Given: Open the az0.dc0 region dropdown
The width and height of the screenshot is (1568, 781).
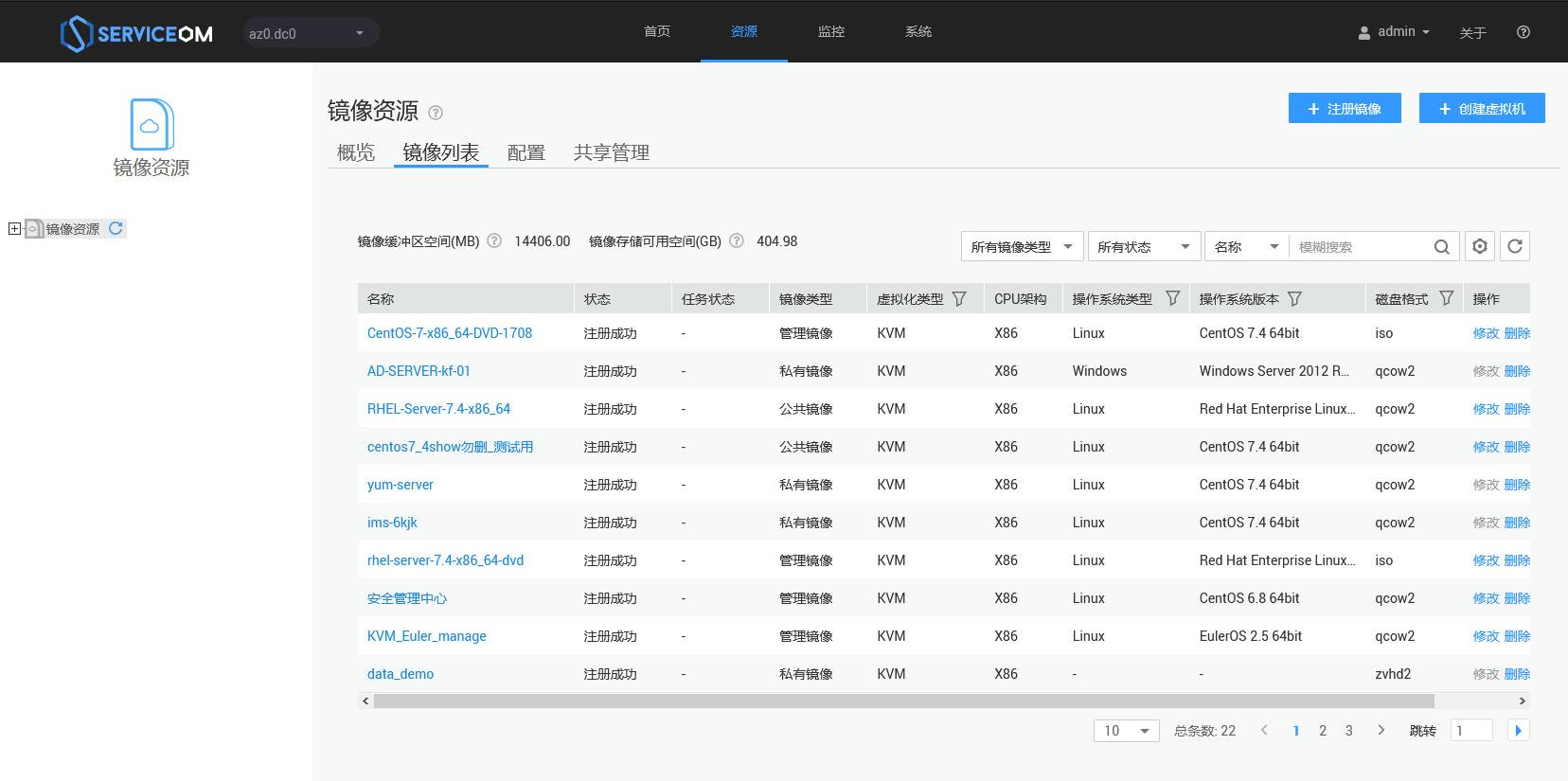Looking at the screenshot, I should [311, 33].
